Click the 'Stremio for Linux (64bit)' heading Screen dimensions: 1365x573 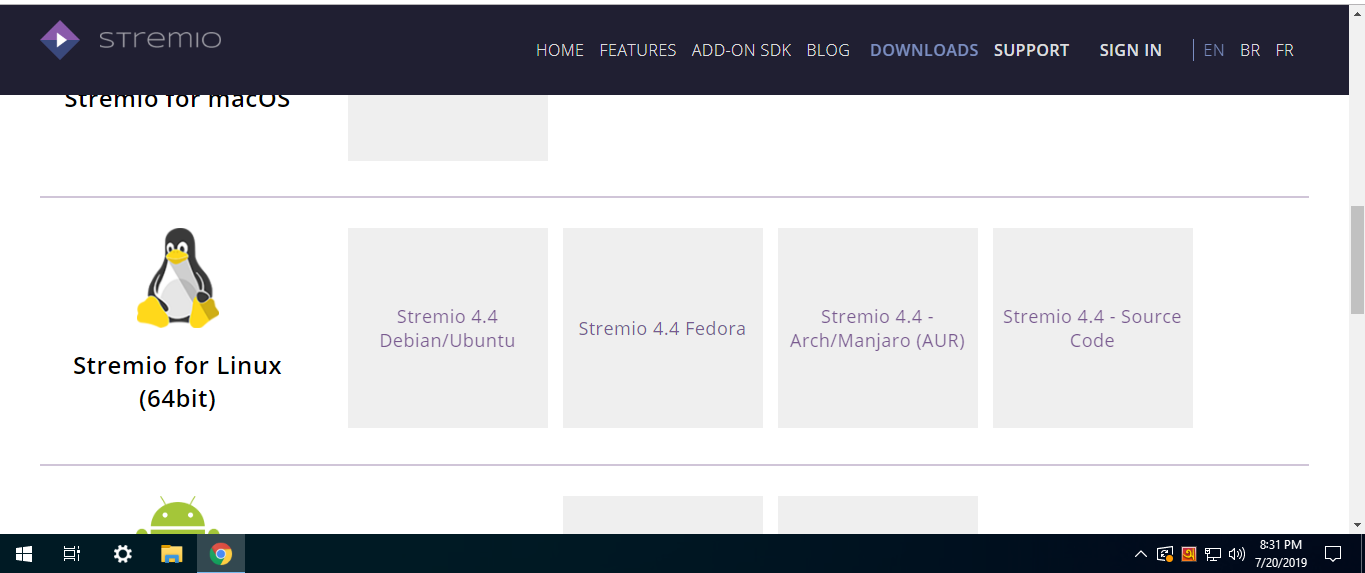click(x=178, y=382)
